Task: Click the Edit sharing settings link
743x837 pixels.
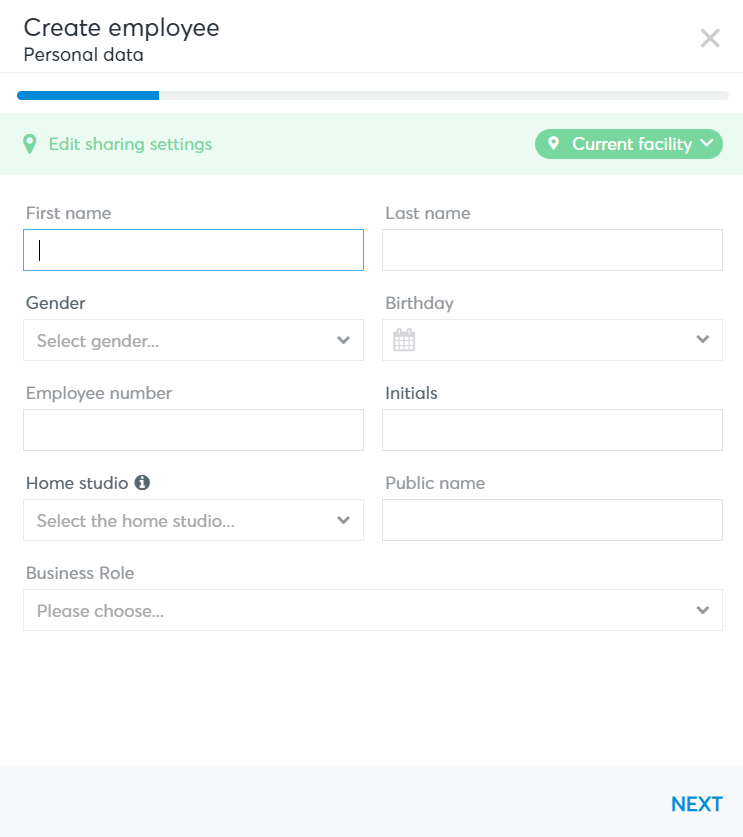Action: (130, 144)
